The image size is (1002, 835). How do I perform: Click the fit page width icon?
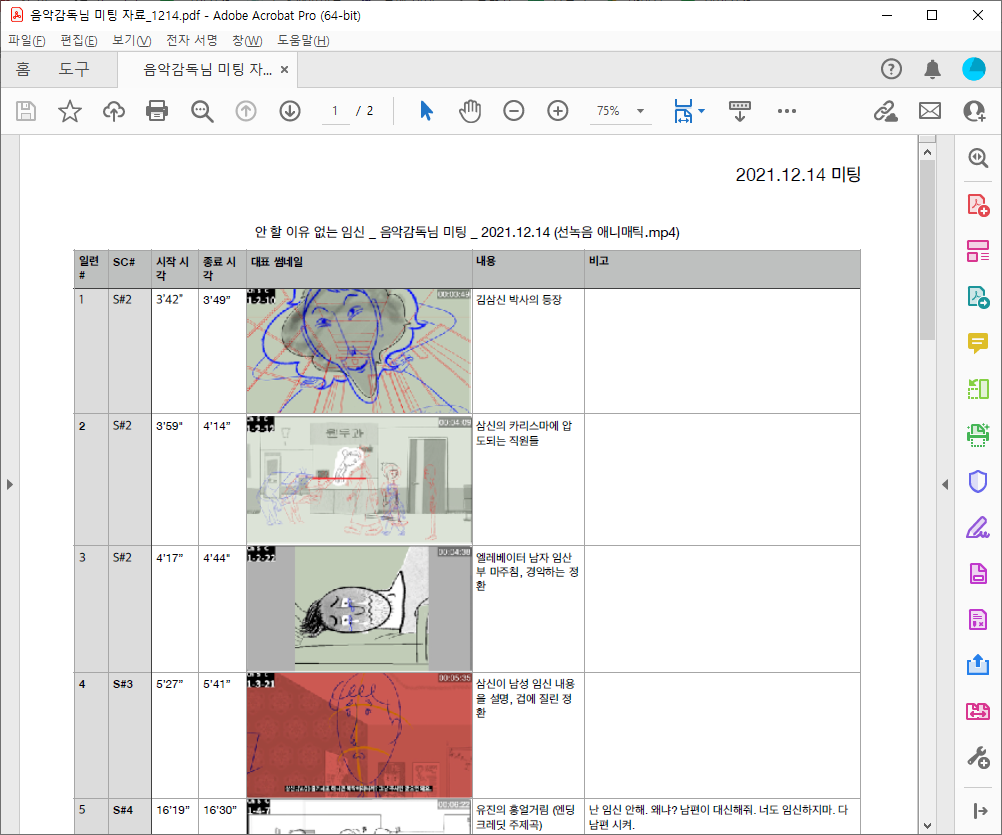pyautogui.click(x=683, y=111)
